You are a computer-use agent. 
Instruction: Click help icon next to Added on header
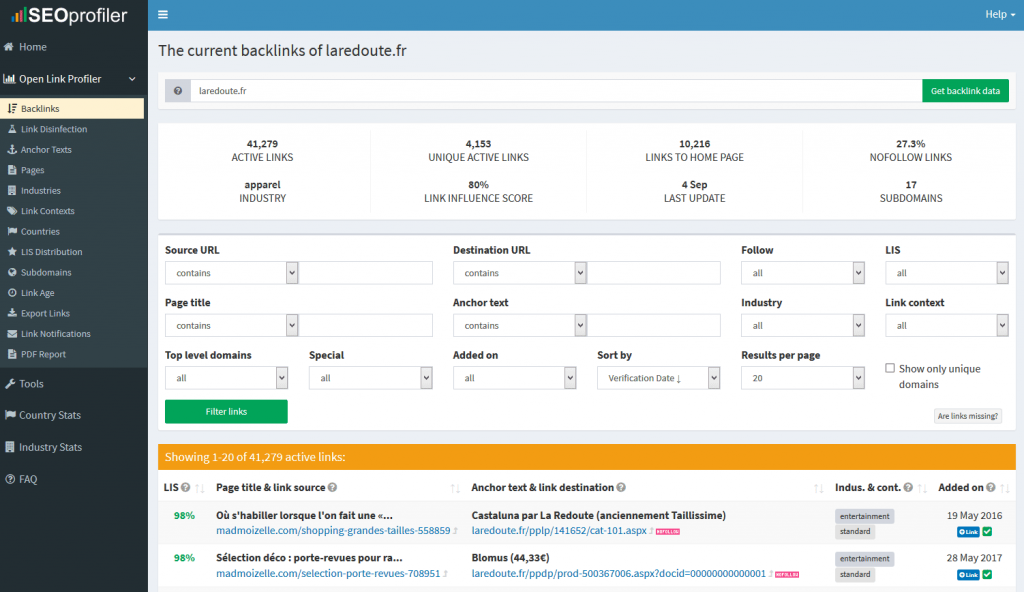991,487
